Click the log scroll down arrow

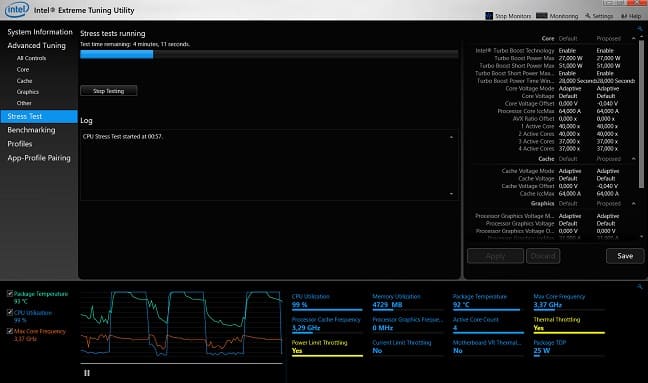pos(451,194)
